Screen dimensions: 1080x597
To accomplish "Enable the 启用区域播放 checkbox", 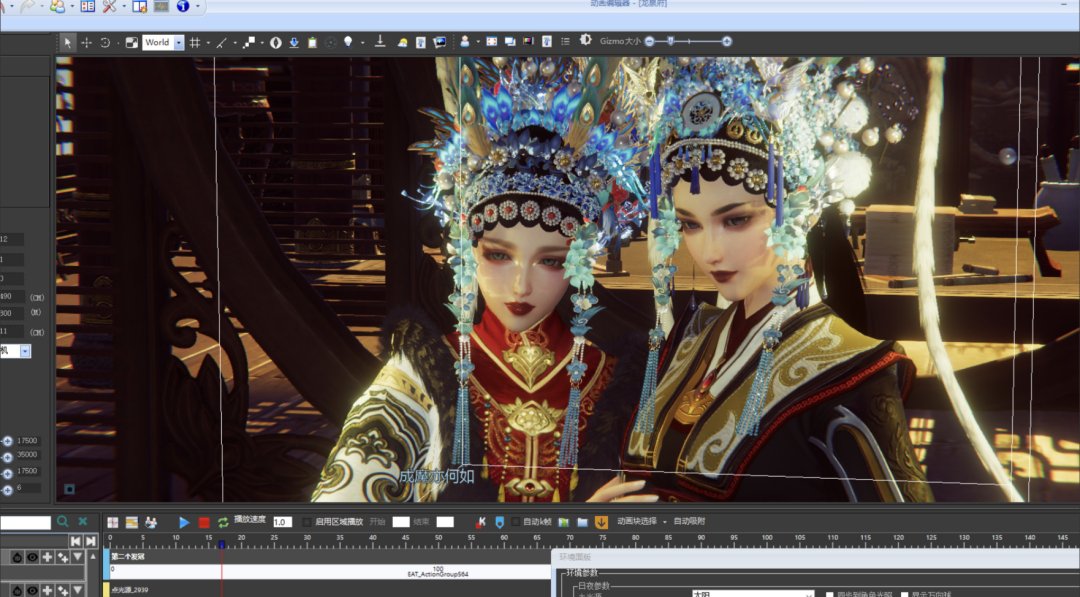I will pos(307,522).
